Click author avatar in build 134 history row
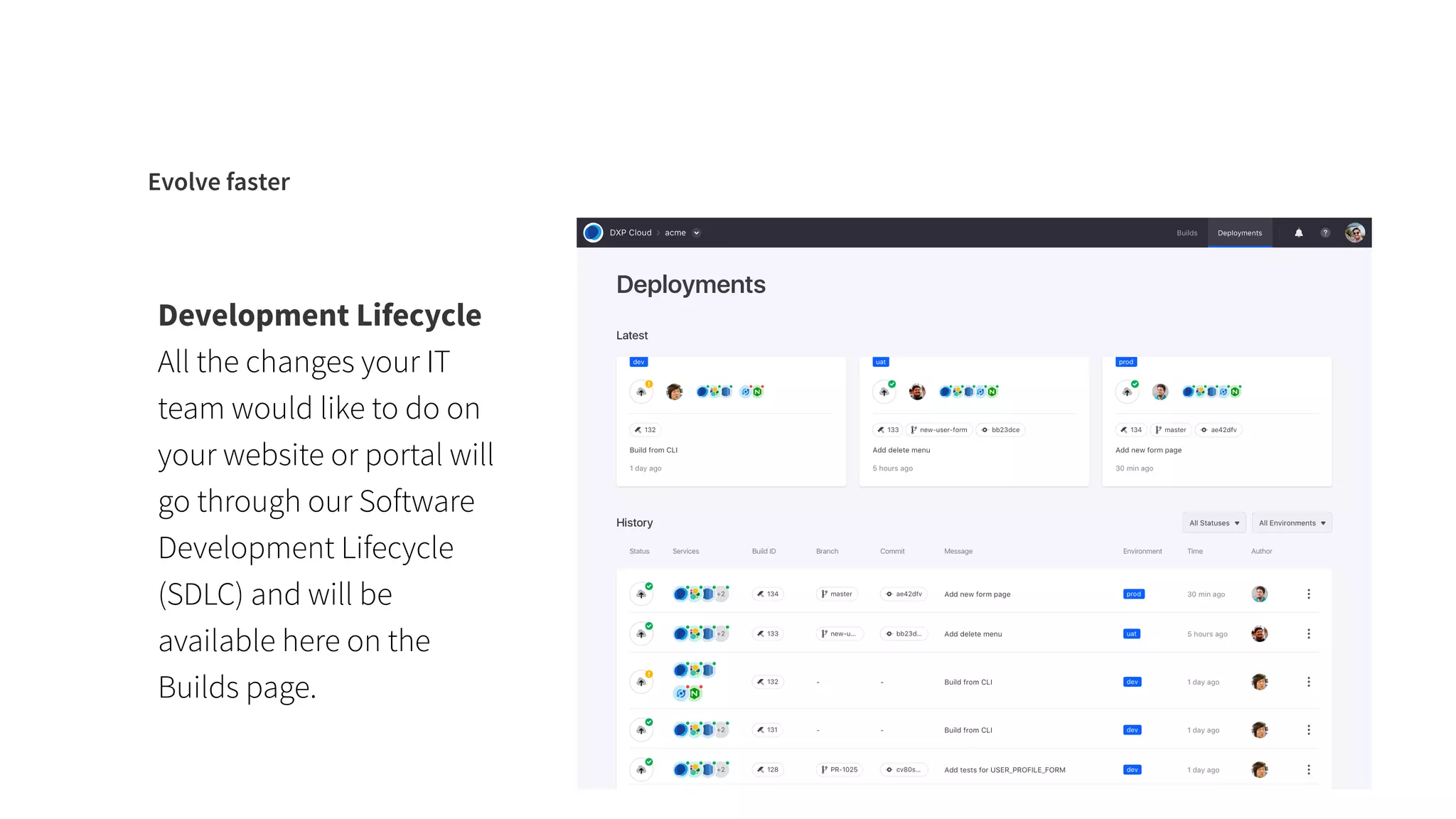1456x819 pixels. 1260,594
